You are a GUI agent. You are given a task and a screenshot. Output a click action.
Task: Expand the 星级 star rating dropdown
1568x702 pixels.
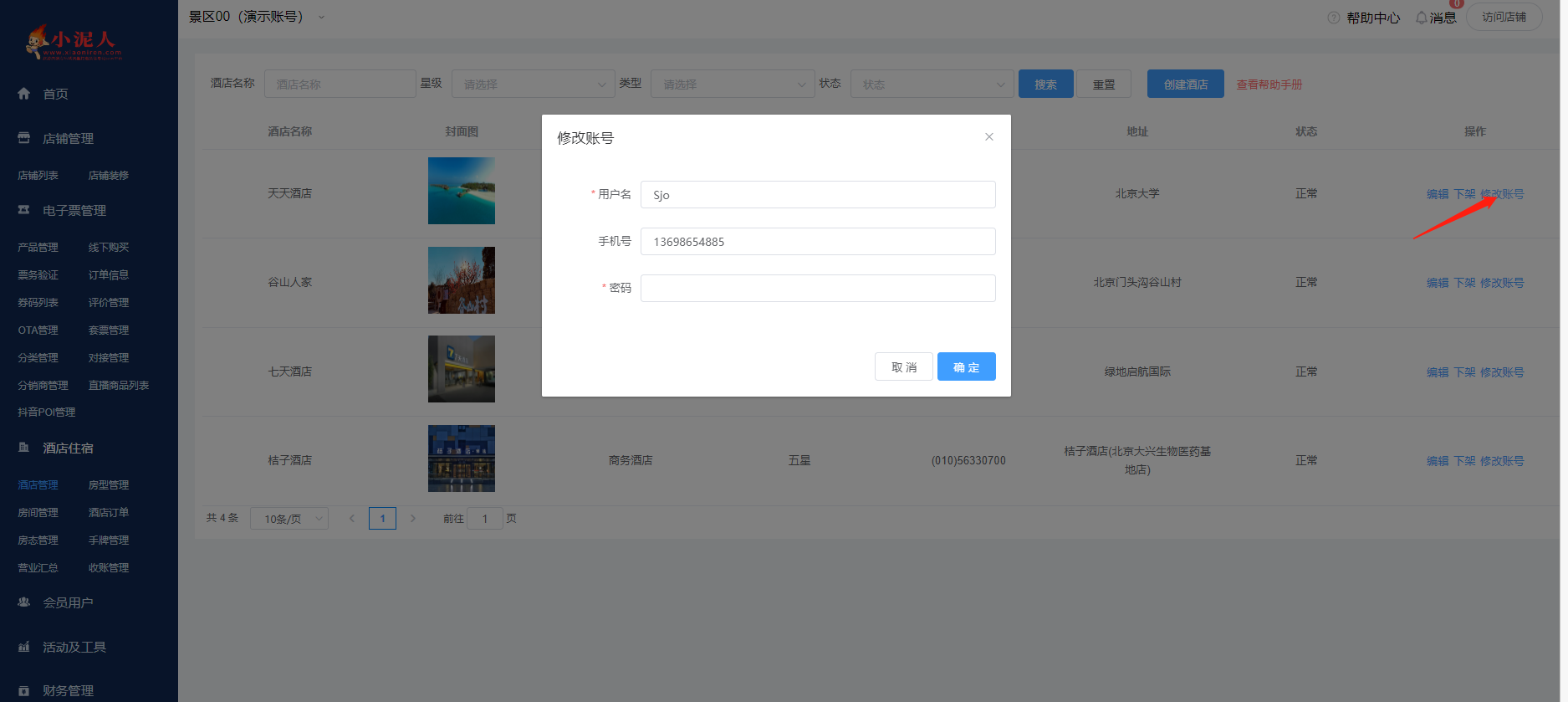533,84
